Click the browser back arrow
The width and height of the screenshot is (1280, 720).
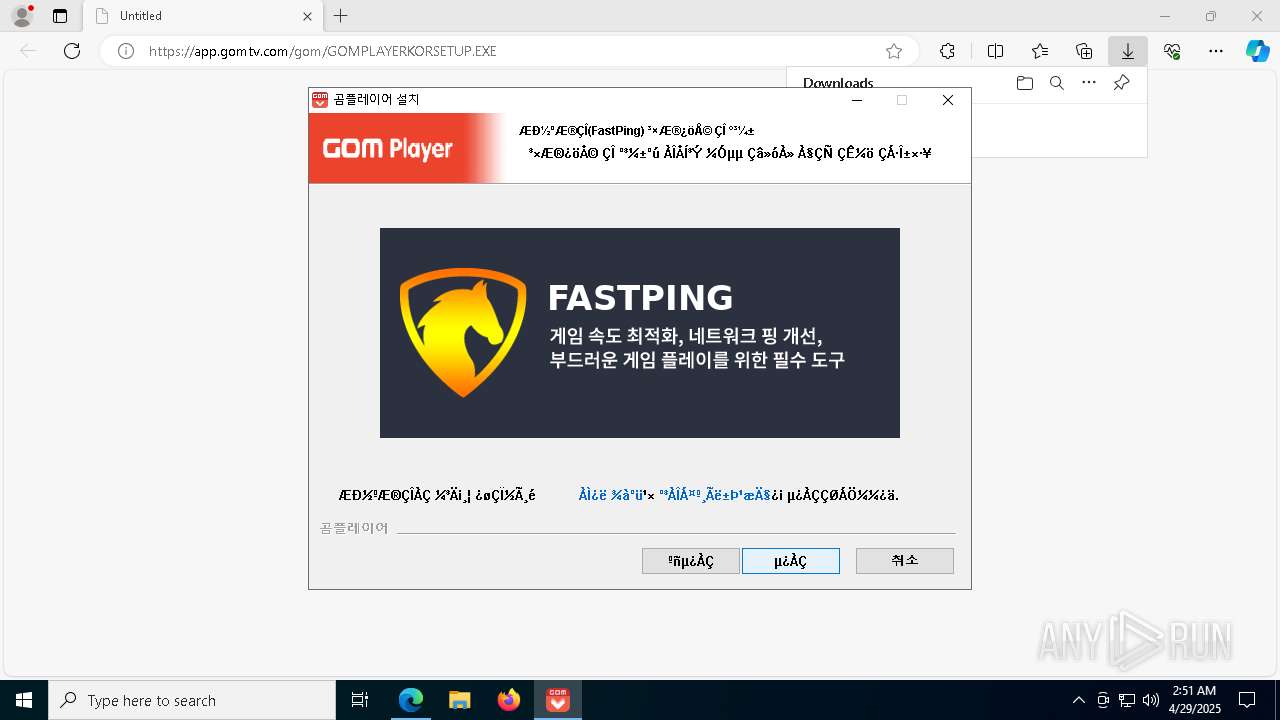28,51
